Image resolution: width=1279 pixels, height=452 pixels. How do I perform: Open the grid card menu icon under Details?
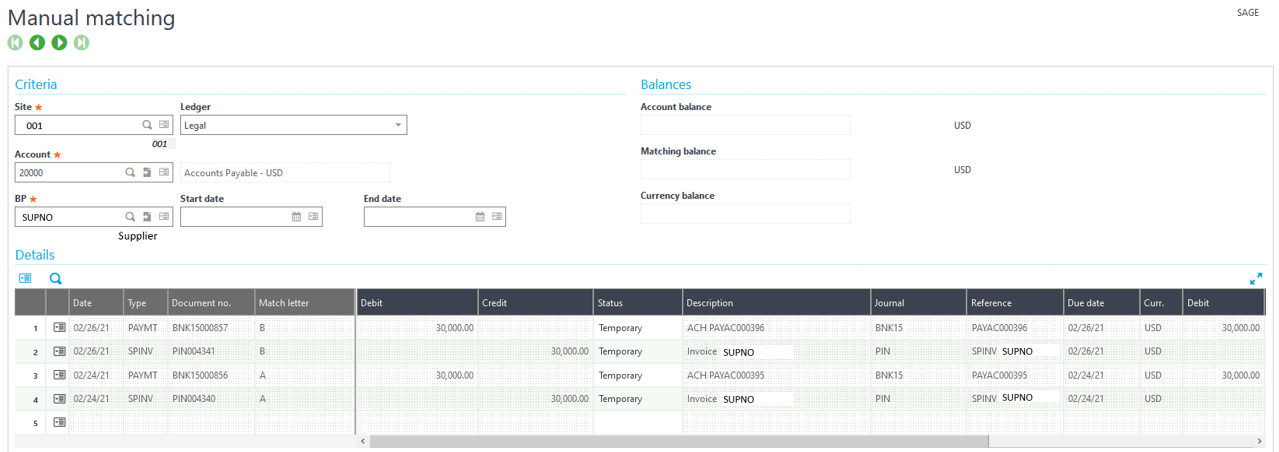(x=25, y=279)
